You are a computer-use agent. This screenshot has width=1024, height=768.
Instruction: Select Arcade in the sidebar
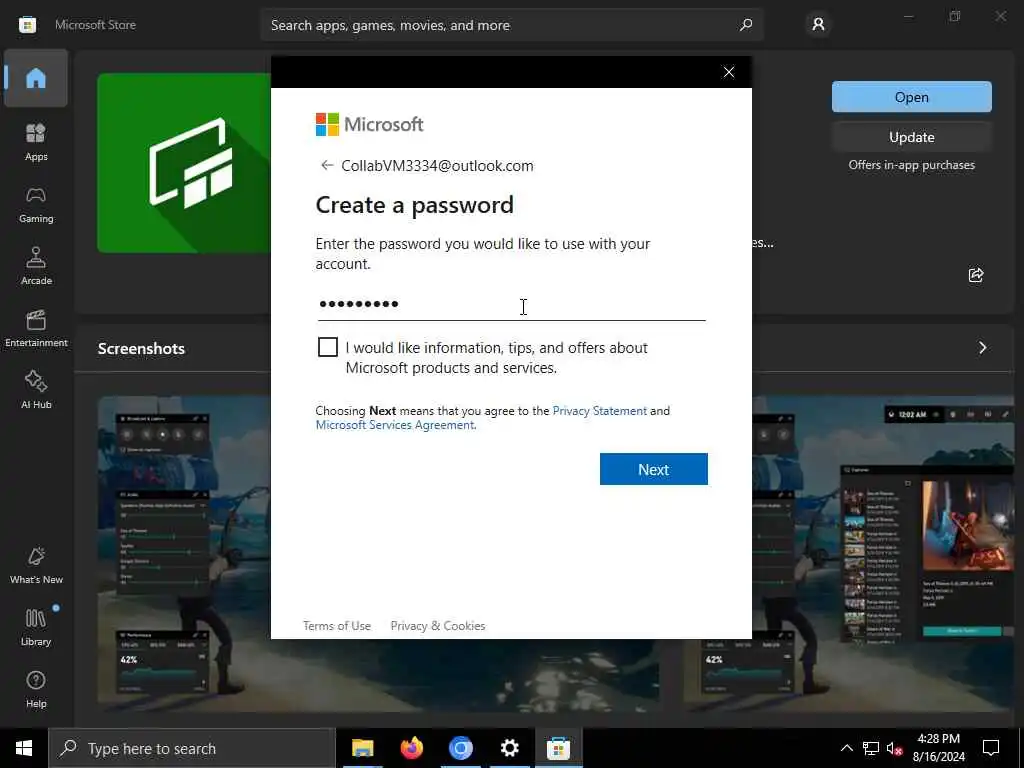[36, 266]
